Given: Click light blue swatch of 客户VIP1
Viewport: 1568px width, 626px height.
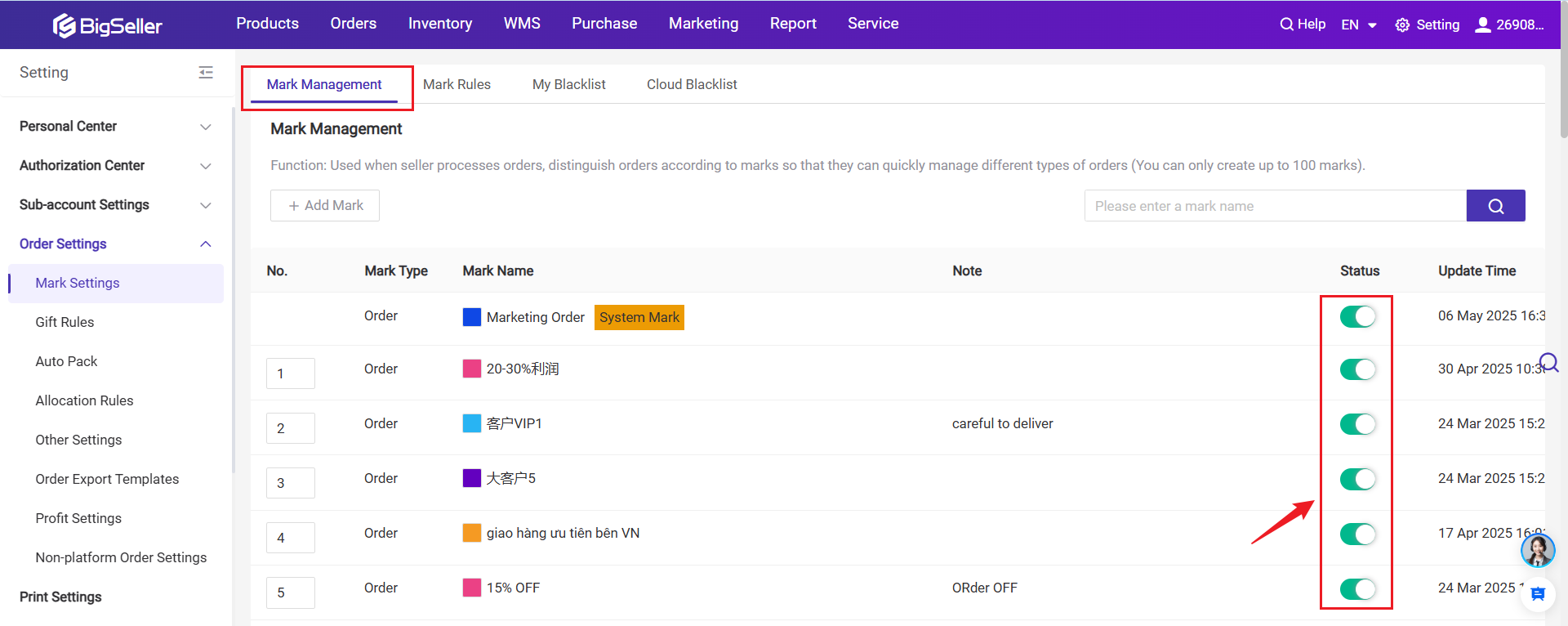Looking at the screenshot, I should pos(472,423).
